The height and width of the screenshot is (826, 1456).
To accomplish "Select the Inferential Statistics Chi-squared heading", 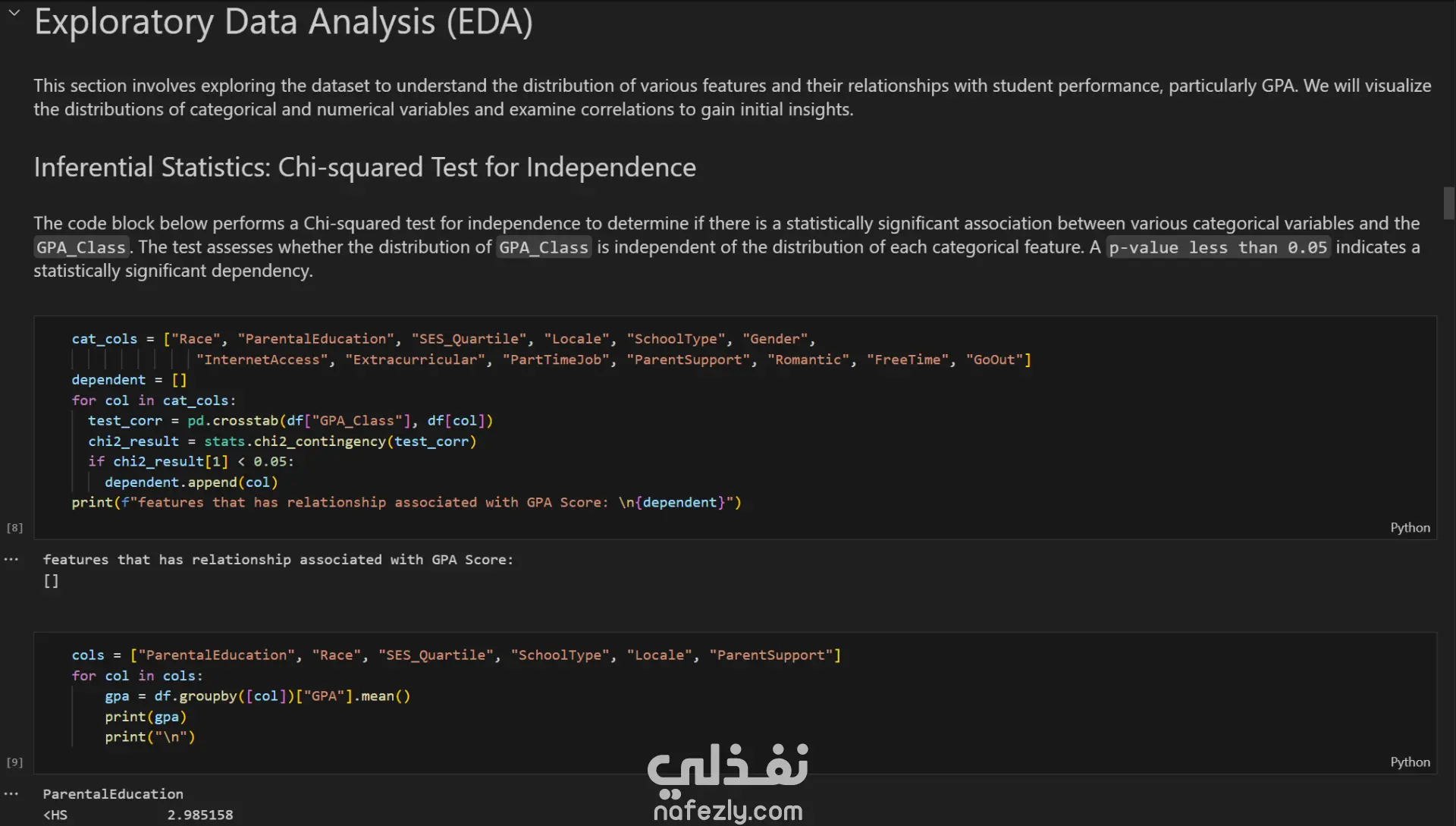I will point(365,168).
